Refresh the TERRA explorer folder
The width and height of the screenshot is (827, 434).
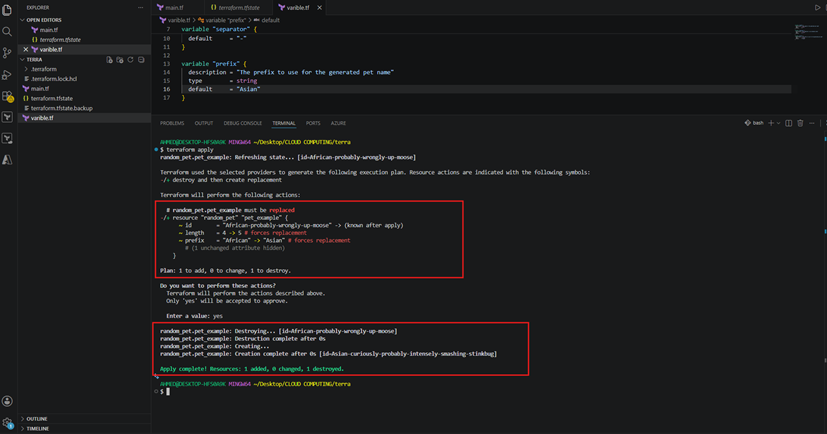tap(130, 60)
